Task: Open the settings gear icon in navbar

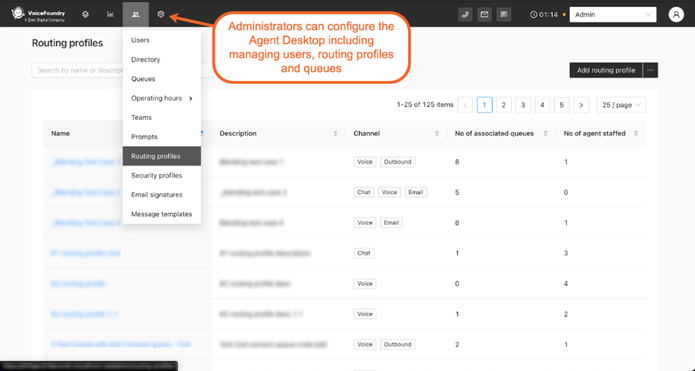Action: pyautogui.click(x=161, y=15)
